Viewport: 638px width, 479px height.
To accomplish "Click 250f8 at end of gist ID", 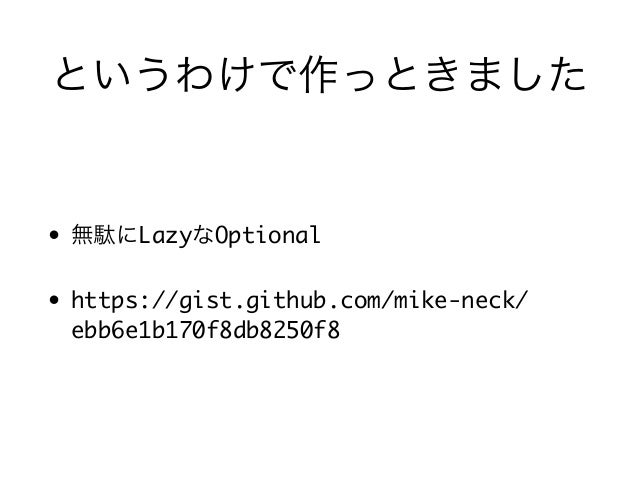I will [x=306, y=330].
